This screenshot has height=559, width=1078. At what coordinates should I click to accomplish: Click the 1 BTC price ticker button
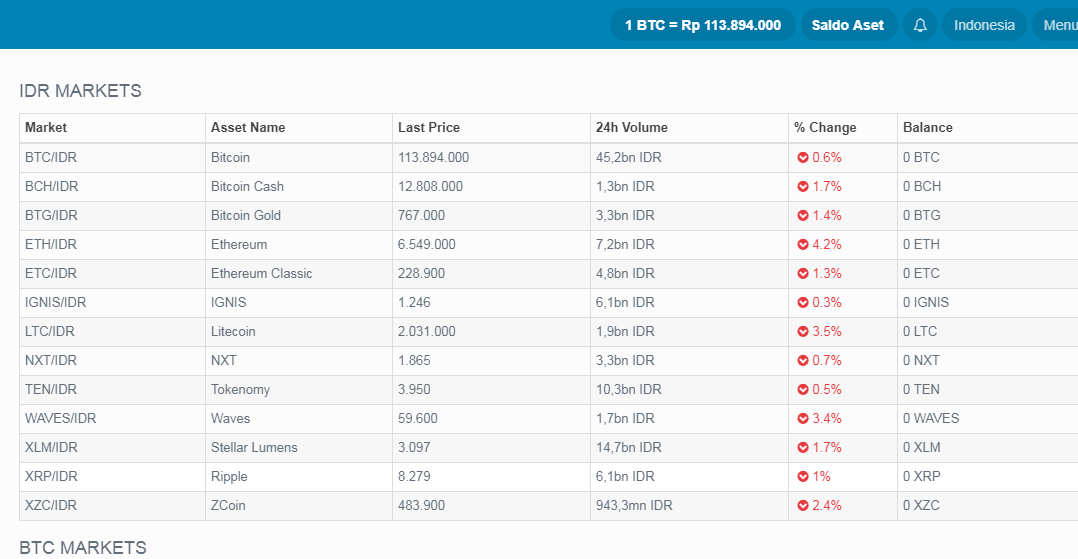pyautogui.click(x=702, y=25)
